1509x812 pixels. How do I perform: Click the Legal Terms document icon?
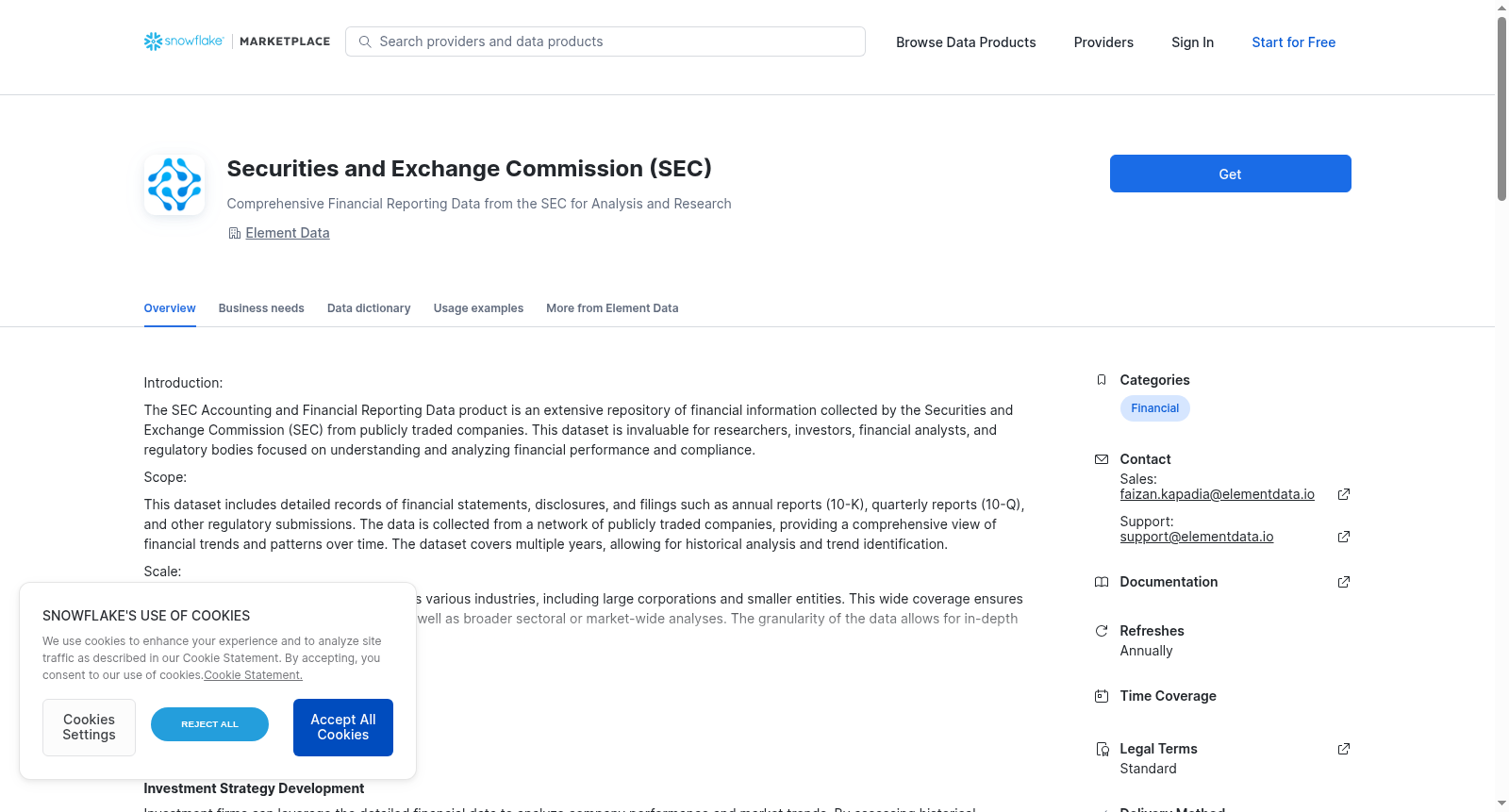(1102, 749)
